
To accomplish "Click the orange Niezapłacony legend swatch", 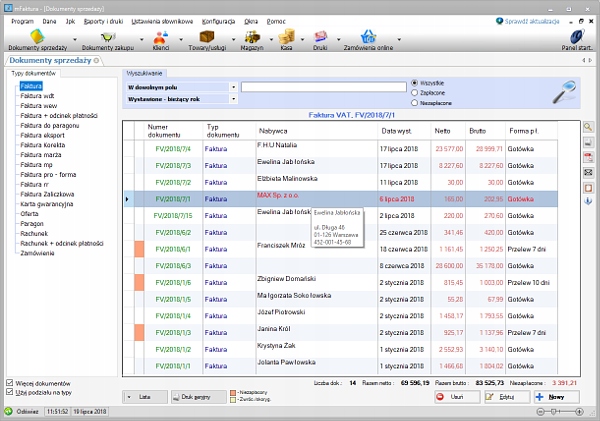I will point(233,393).
